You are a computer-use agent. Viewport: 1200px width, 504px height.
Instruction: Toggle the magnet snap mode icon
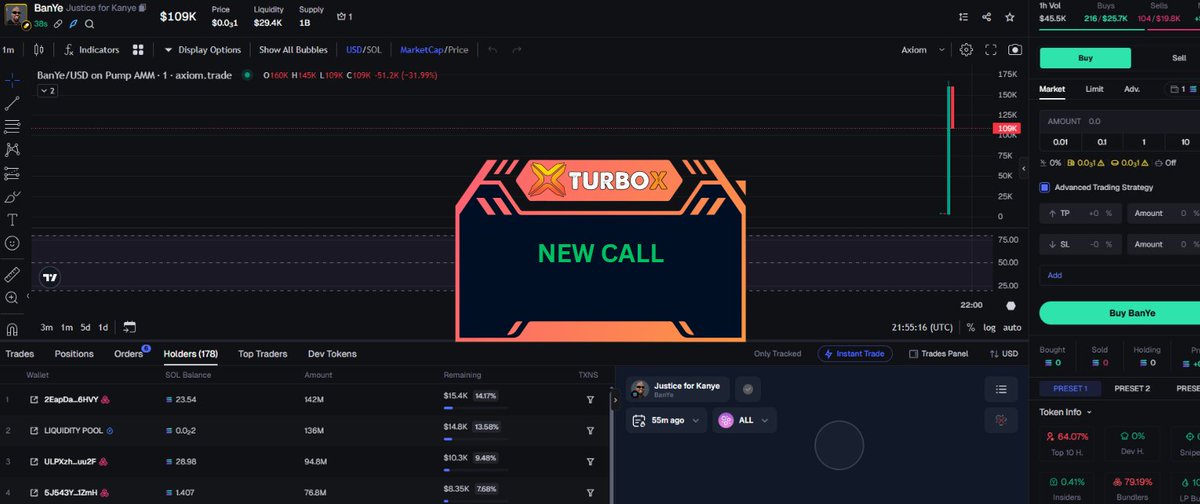click(12, 328)
